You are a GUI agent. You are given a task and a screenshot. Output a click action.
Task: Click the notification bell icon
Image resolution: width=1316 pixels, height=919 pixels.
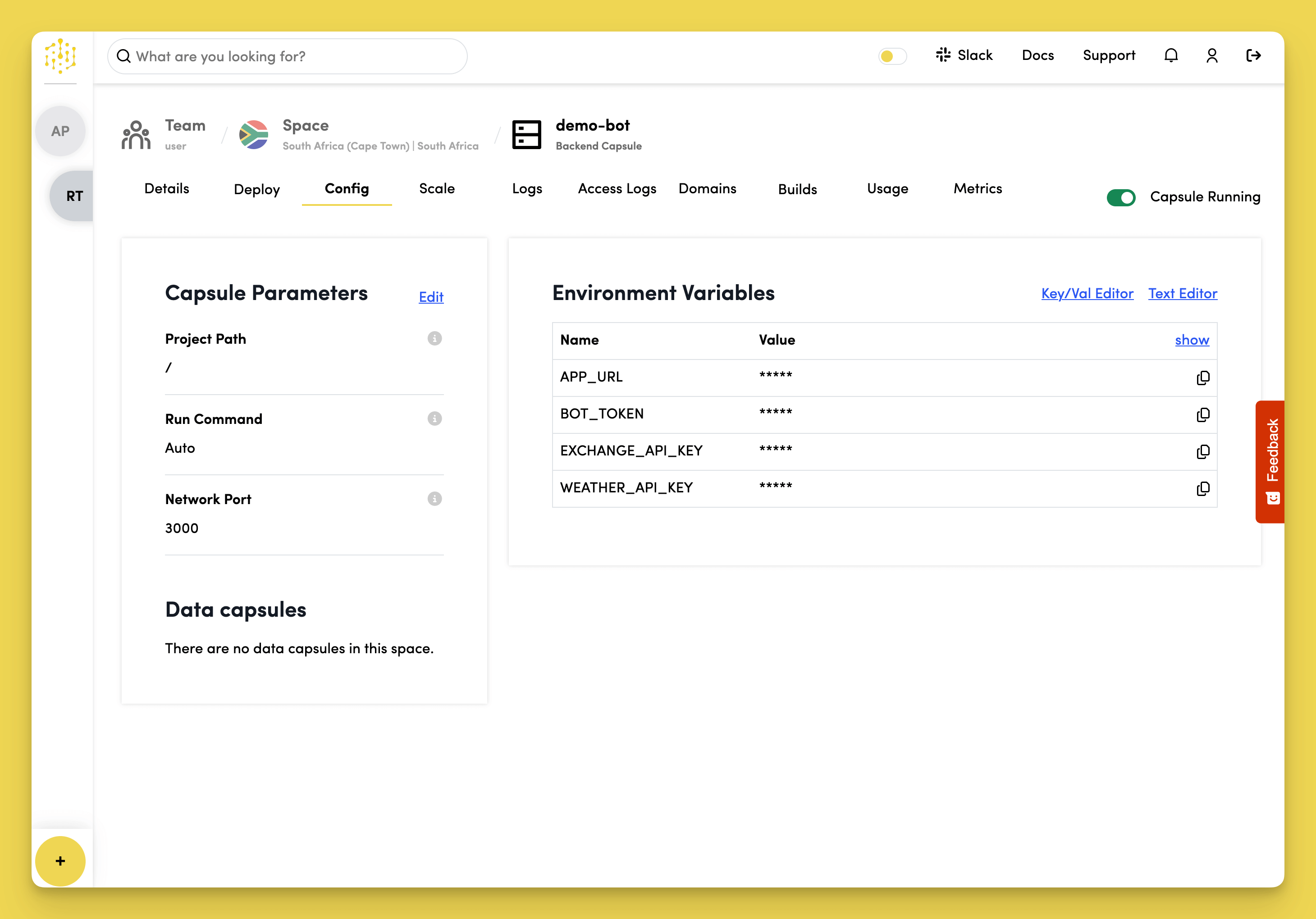[1172, 55]
